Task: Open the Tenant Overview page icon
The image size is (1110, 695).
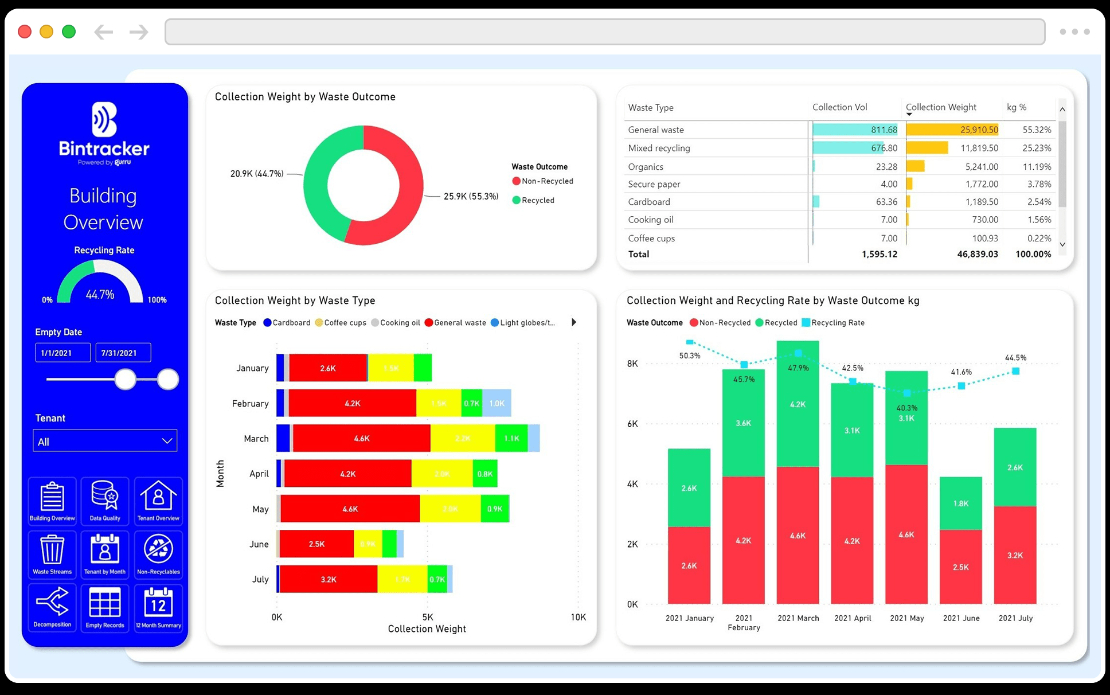Action: [158, 501]
